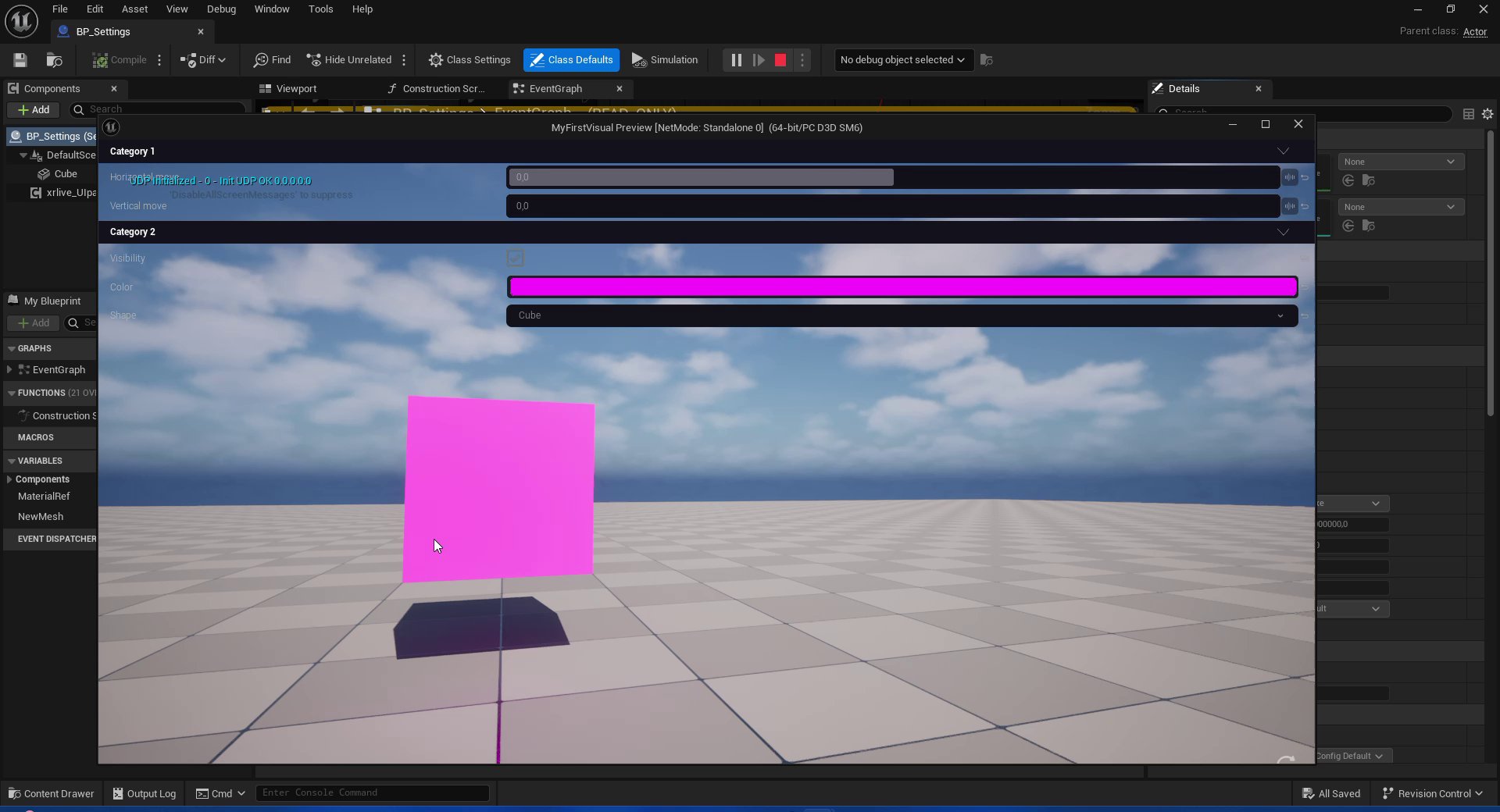The width and height of the screenshot is (1500, 812).
Task: Select the MaterialRef variable
Action: point(44,497)
